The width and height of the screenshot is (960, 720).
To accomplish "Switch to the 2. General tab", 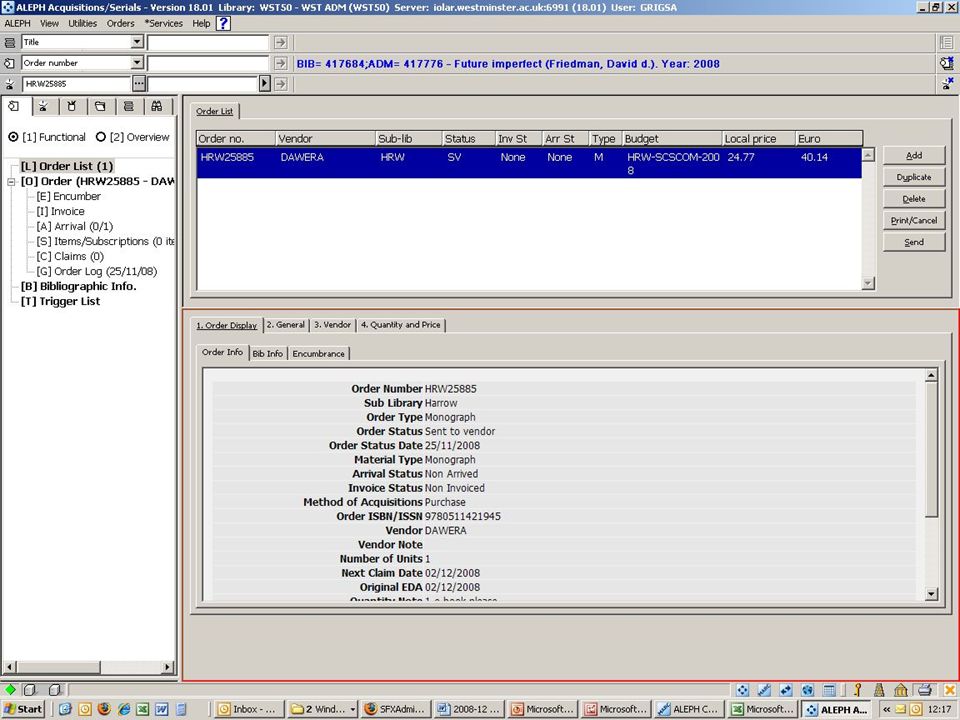I will (x=286, y=325).
